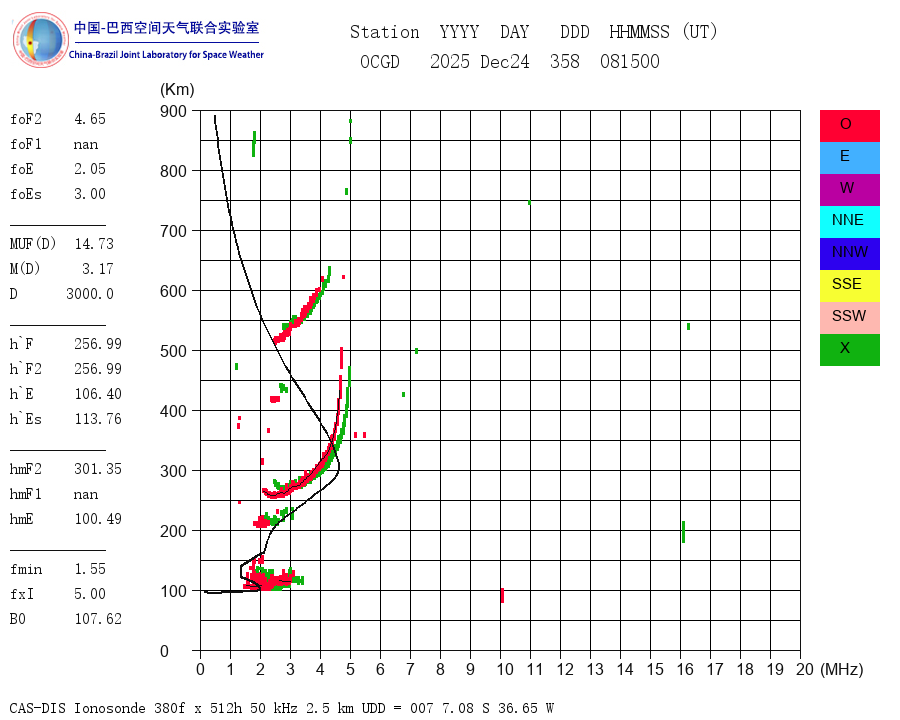Click the UT time 081500

pos(630,61)
